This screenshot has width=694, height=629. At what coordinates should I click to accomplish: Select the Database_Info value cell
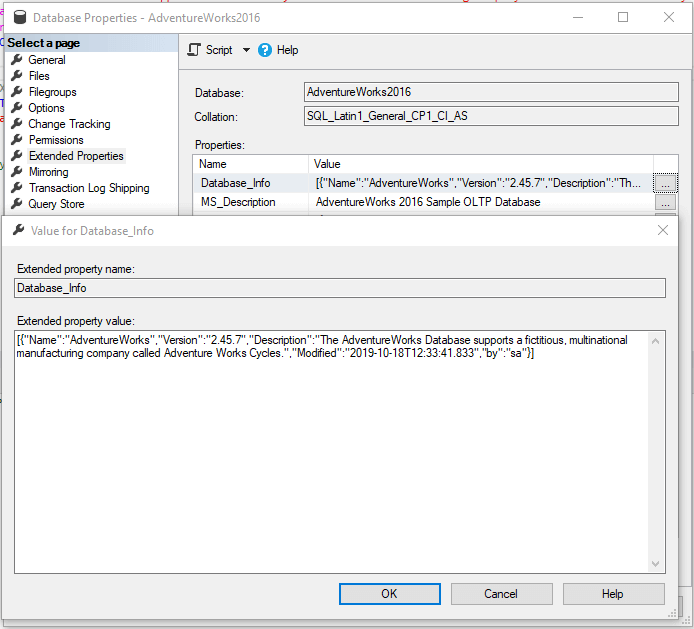[481, 183]
